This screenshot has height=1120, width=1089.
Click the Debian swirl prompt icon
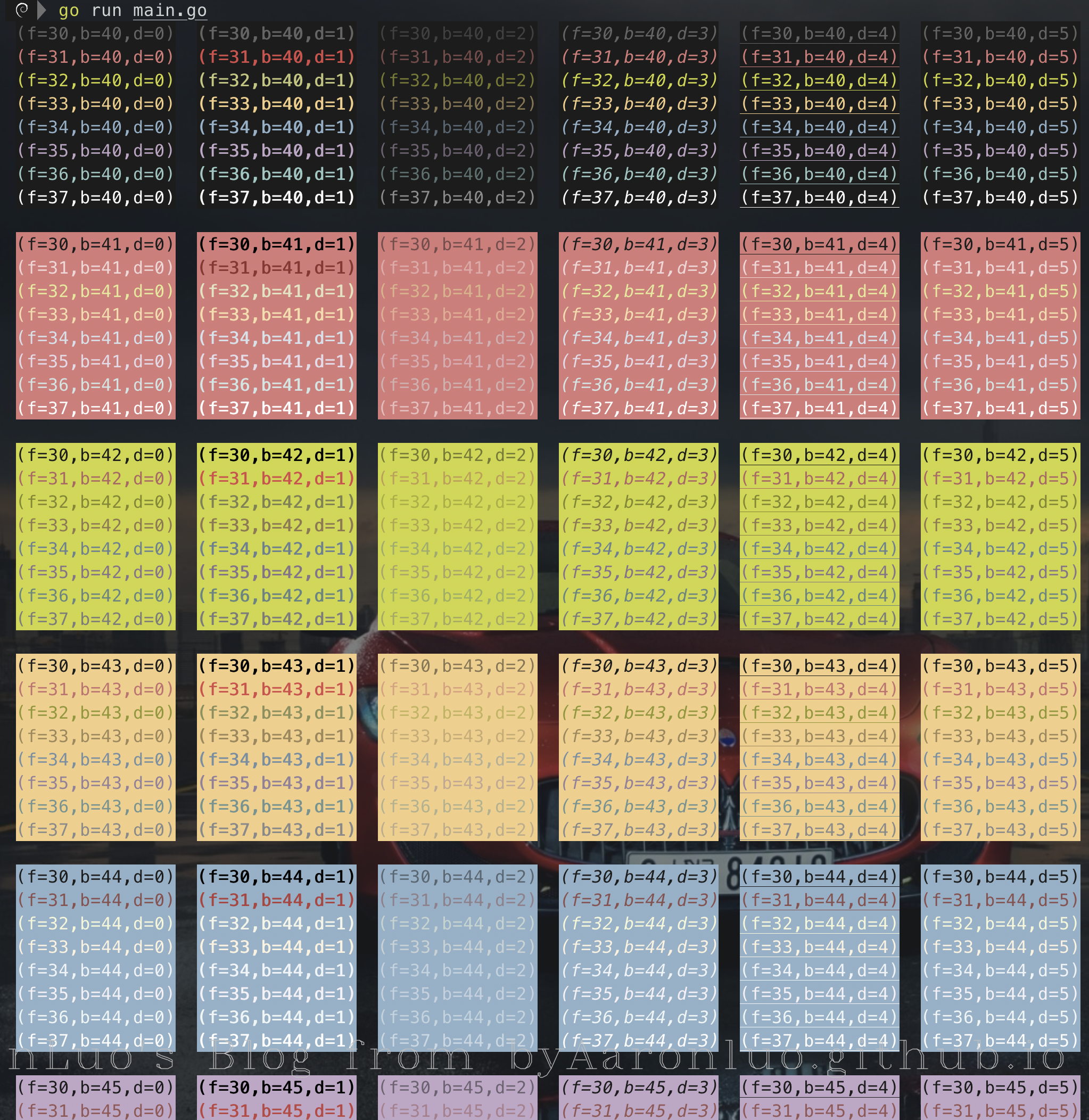click(x=22, y=9)
